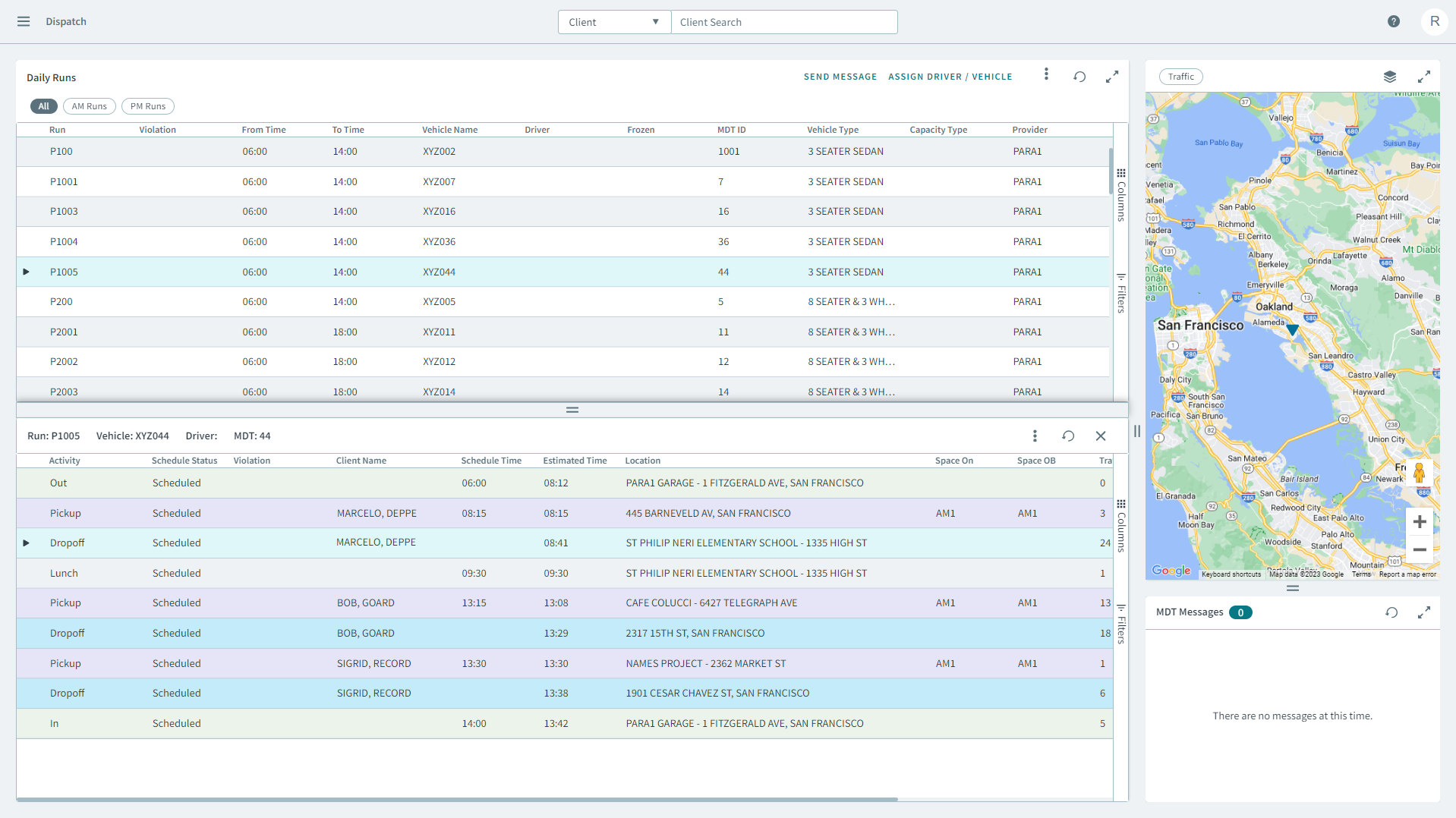Zoom in on the map
Image resolution: width=1456 pixels, height=818 pixels.
[1419, 522]
